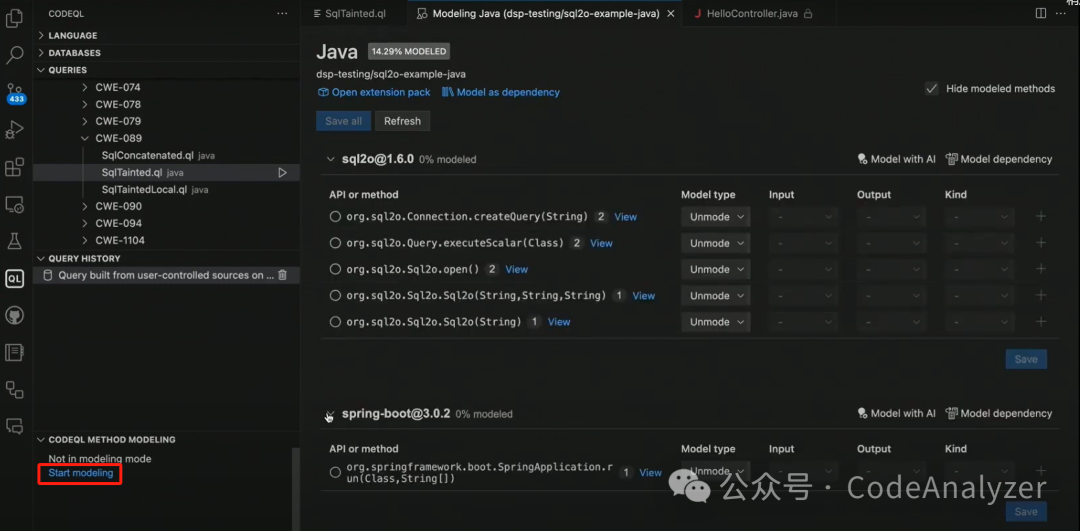Open Model type dropdown for executeScalar(Class)
This screenshot has height=531, width=1080.
(x=716, y=243)
